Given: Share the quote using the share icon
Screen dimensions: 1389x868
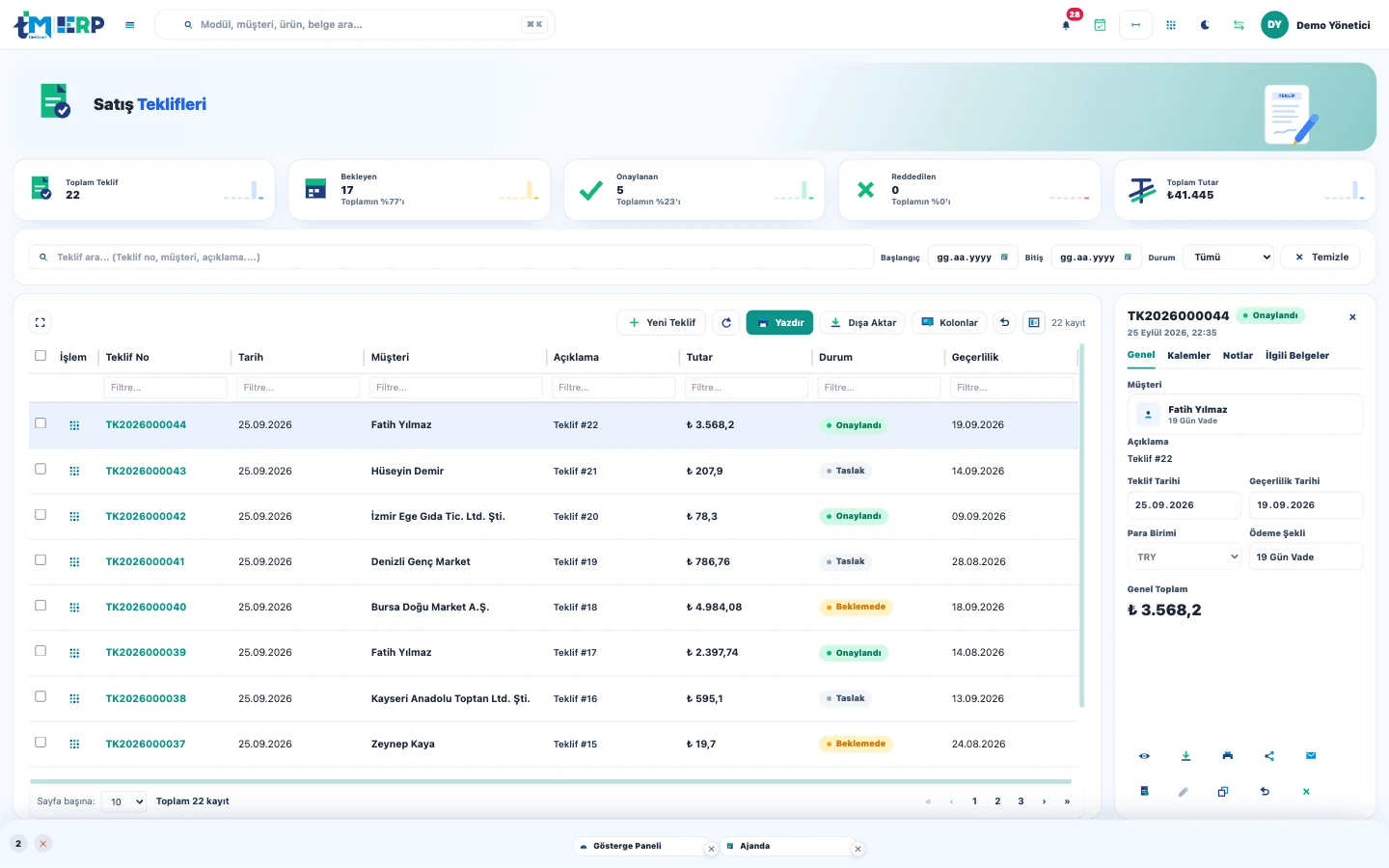Looking at the screenshot, I should [x=1269, y=756].
